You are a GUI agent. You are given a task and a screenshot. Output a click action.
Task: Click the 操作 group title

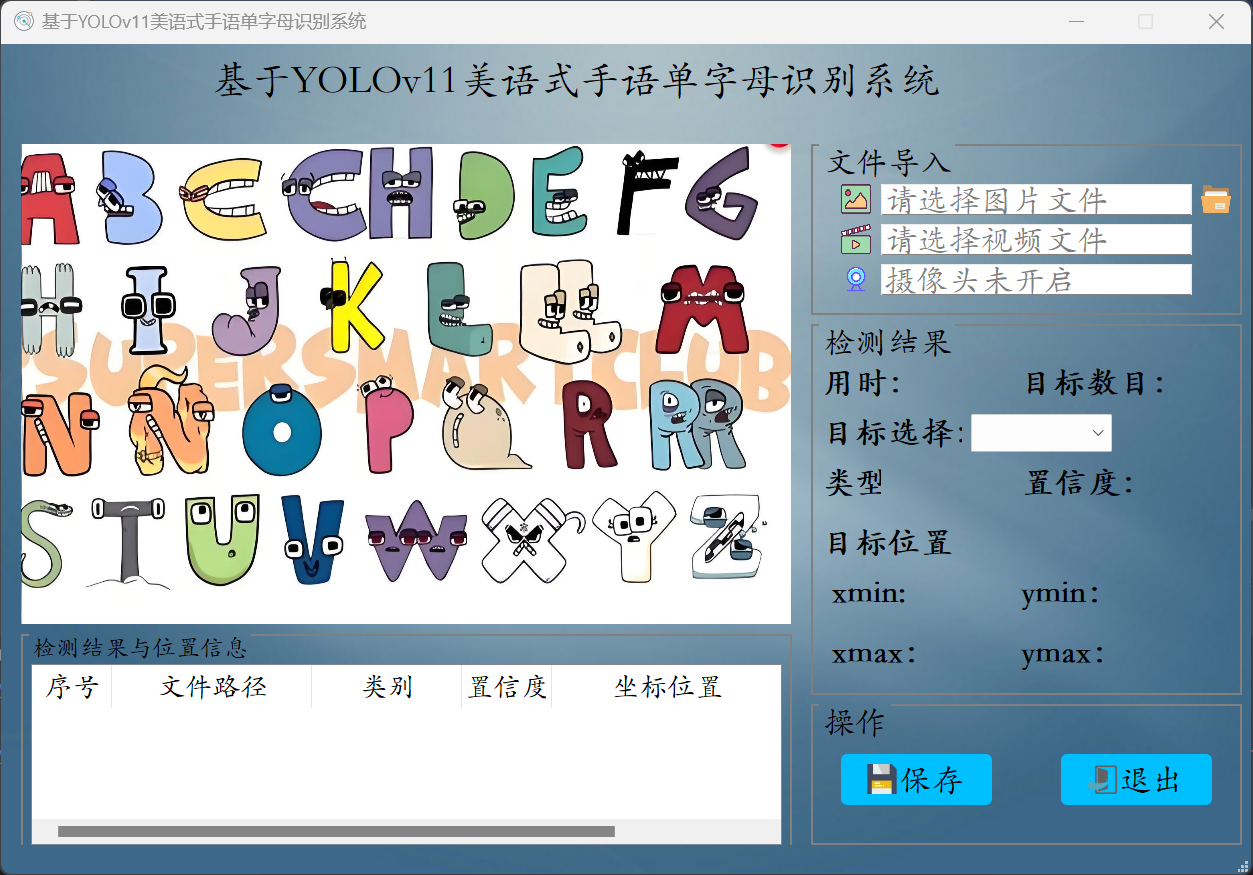(855, 721)
